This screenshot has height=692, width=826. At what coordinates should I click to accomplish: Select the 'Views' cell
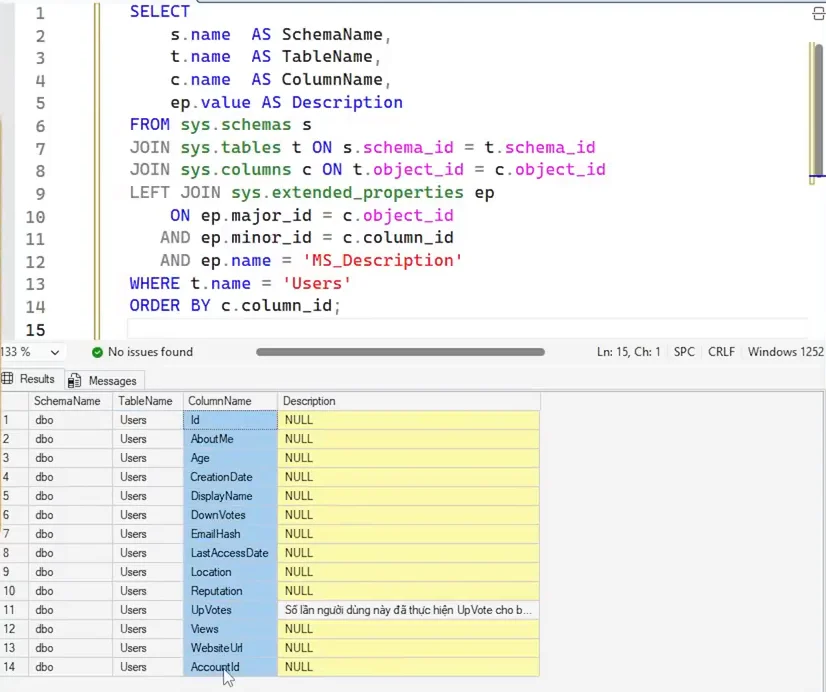pyautogui.click(x=230, y=629)
